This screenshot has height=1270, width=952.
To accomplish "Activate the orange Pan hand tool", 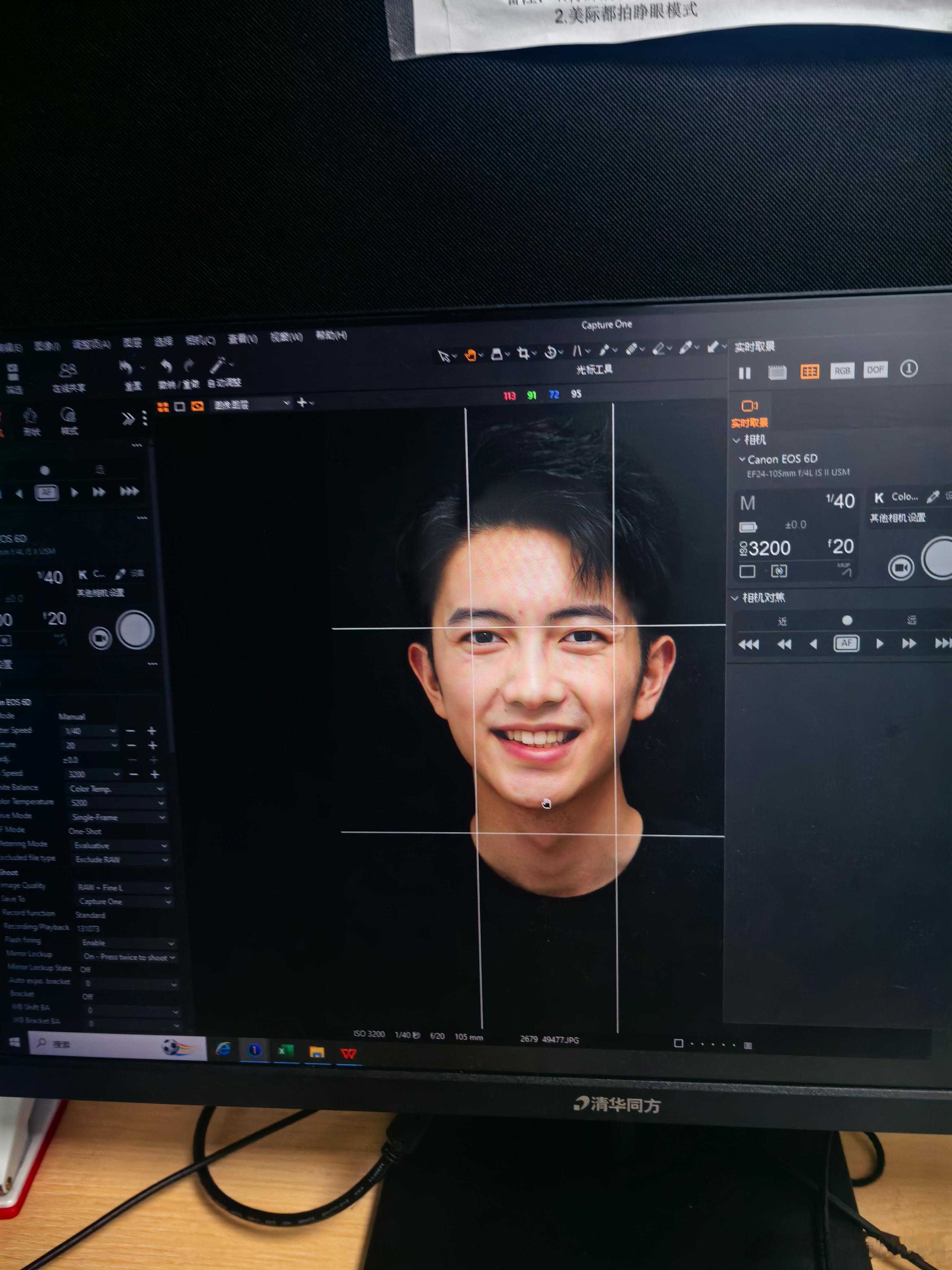I will coord(470,355).
